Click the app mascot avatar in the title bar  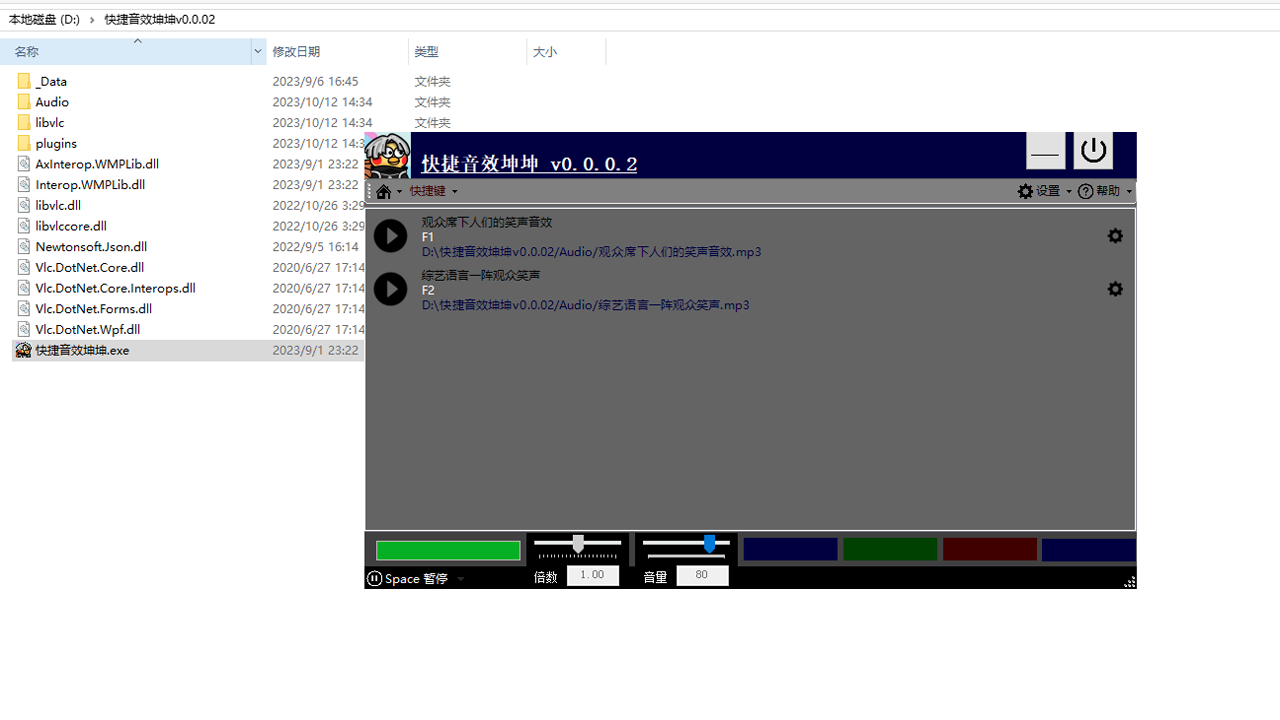click(x=387, y=155)
